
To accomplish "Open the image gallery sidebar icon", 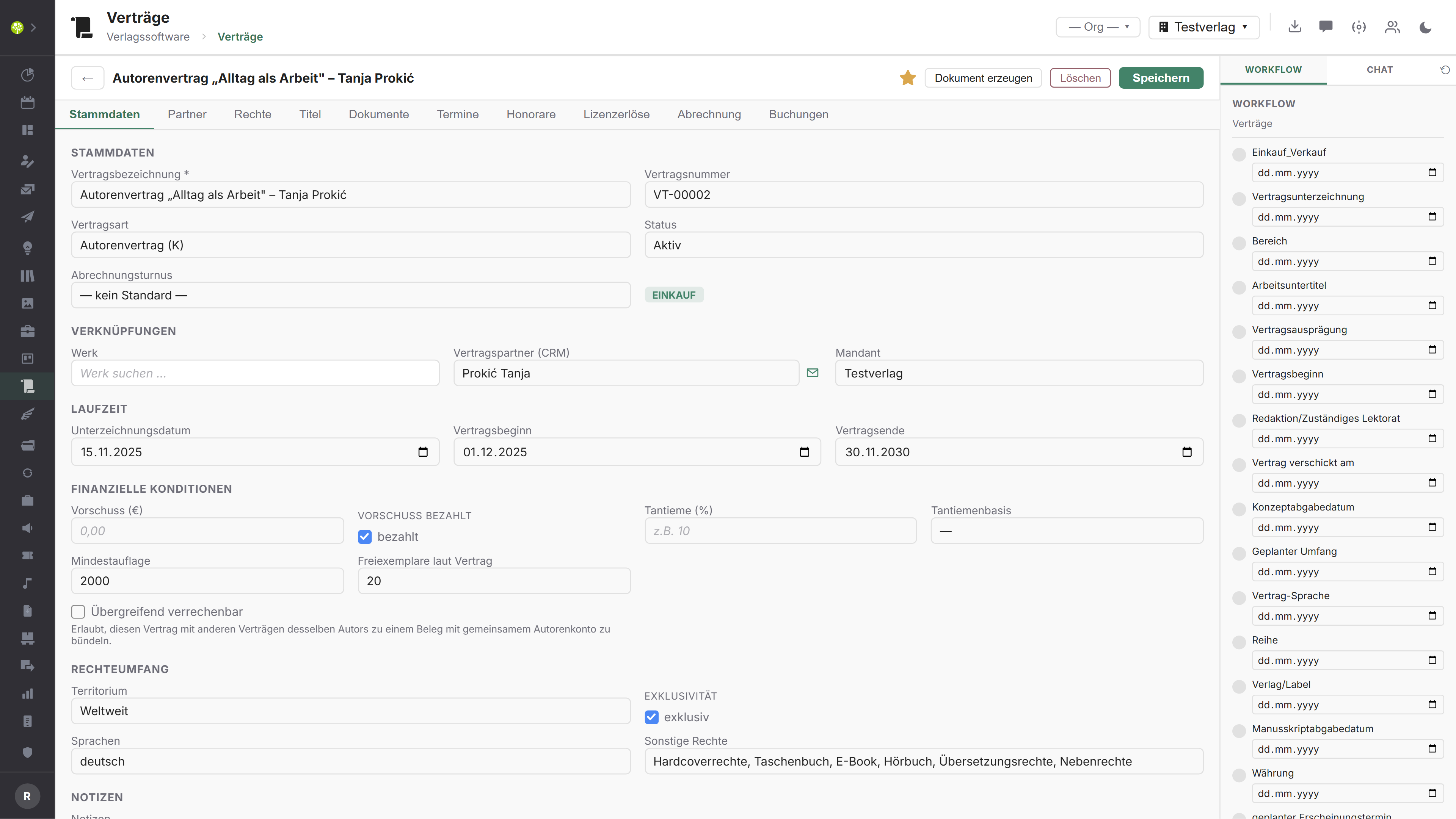I will click(x=27, y=303).
